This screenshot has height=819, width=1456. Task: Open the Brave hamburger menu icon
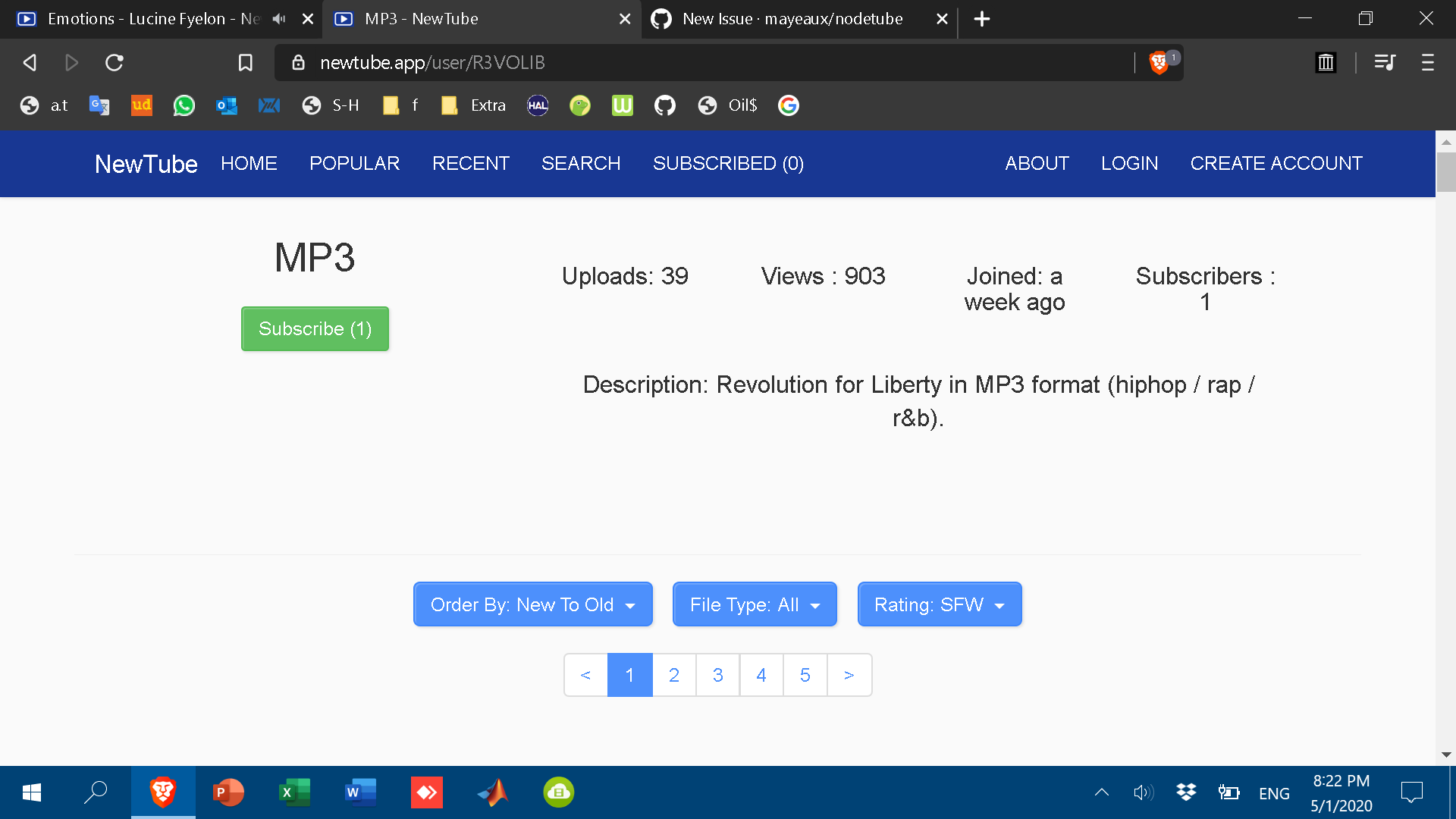[1427, 63]
